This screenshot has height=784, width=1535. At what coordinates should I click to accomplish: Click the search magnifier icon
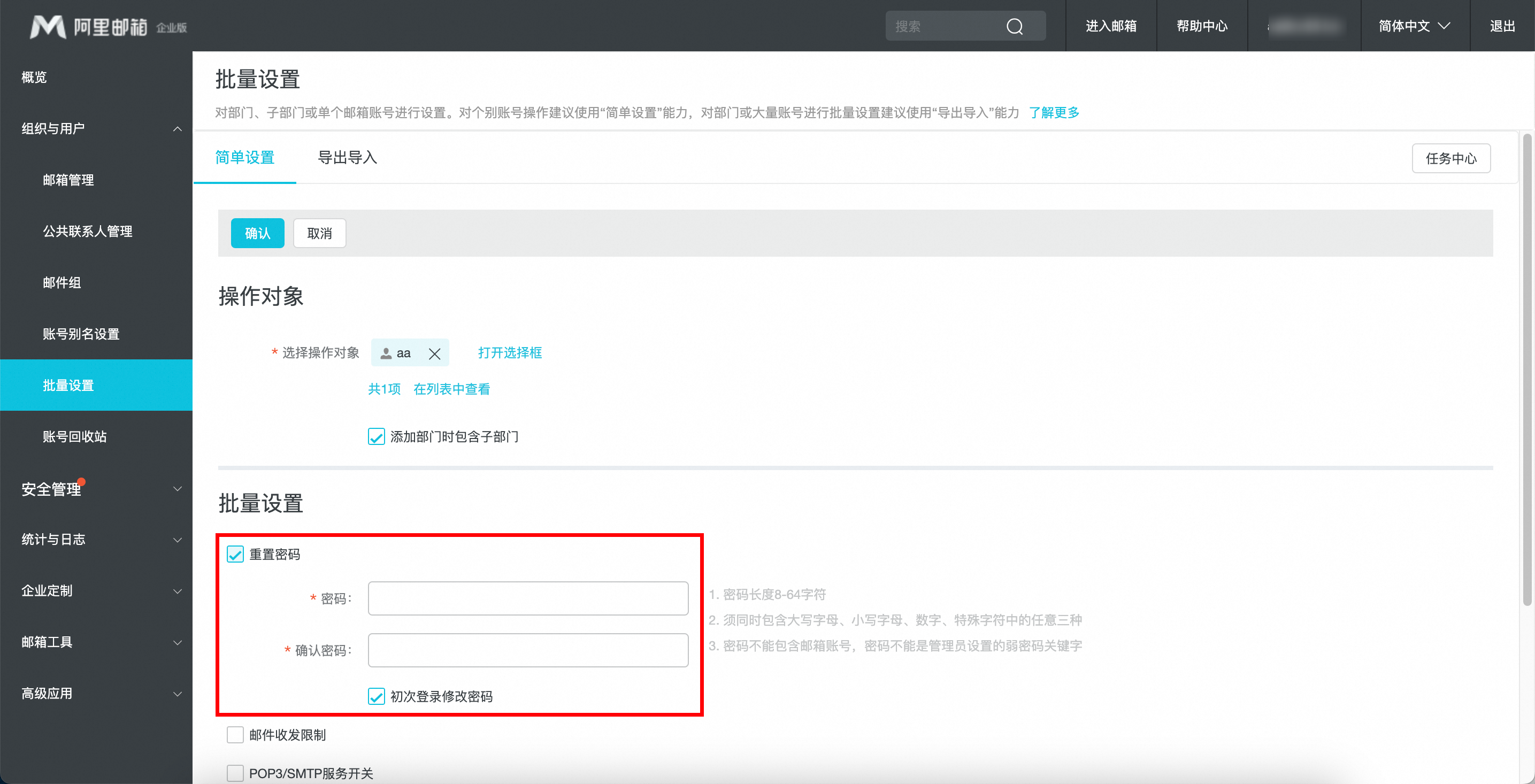[1014, 26]
